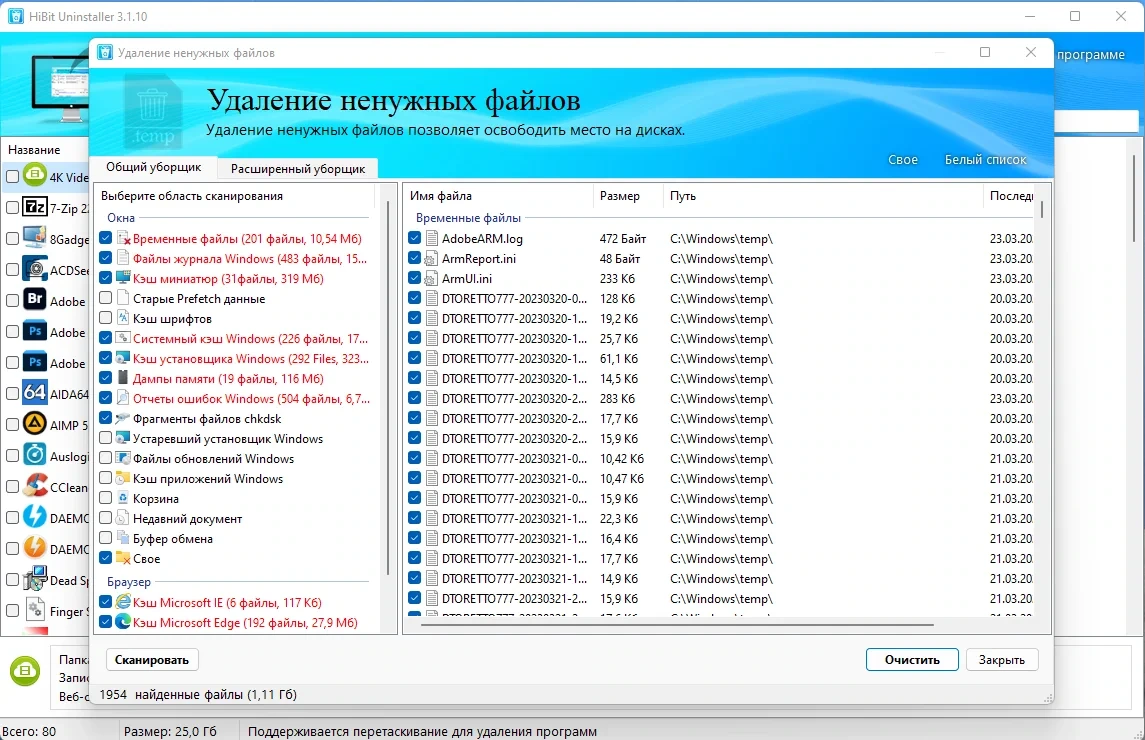Open the Белый список link
The image size is (1145, 740).
coord(985,159)
